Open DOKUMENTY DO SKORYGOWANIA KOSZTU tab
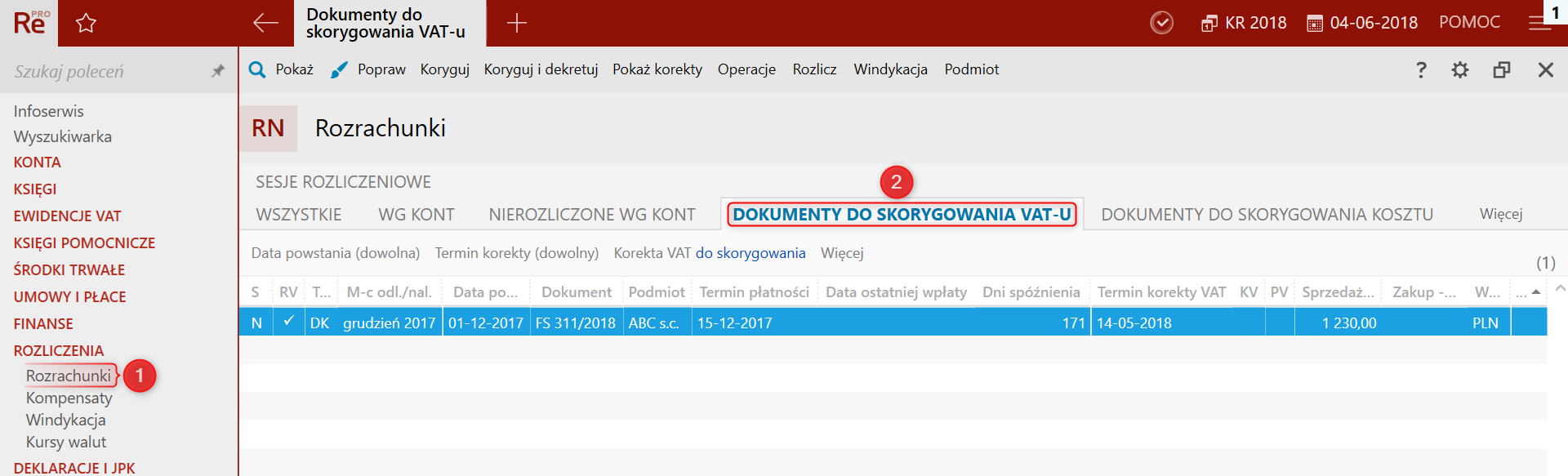The image size is (1568, 476). click(x=1267, y=215)
